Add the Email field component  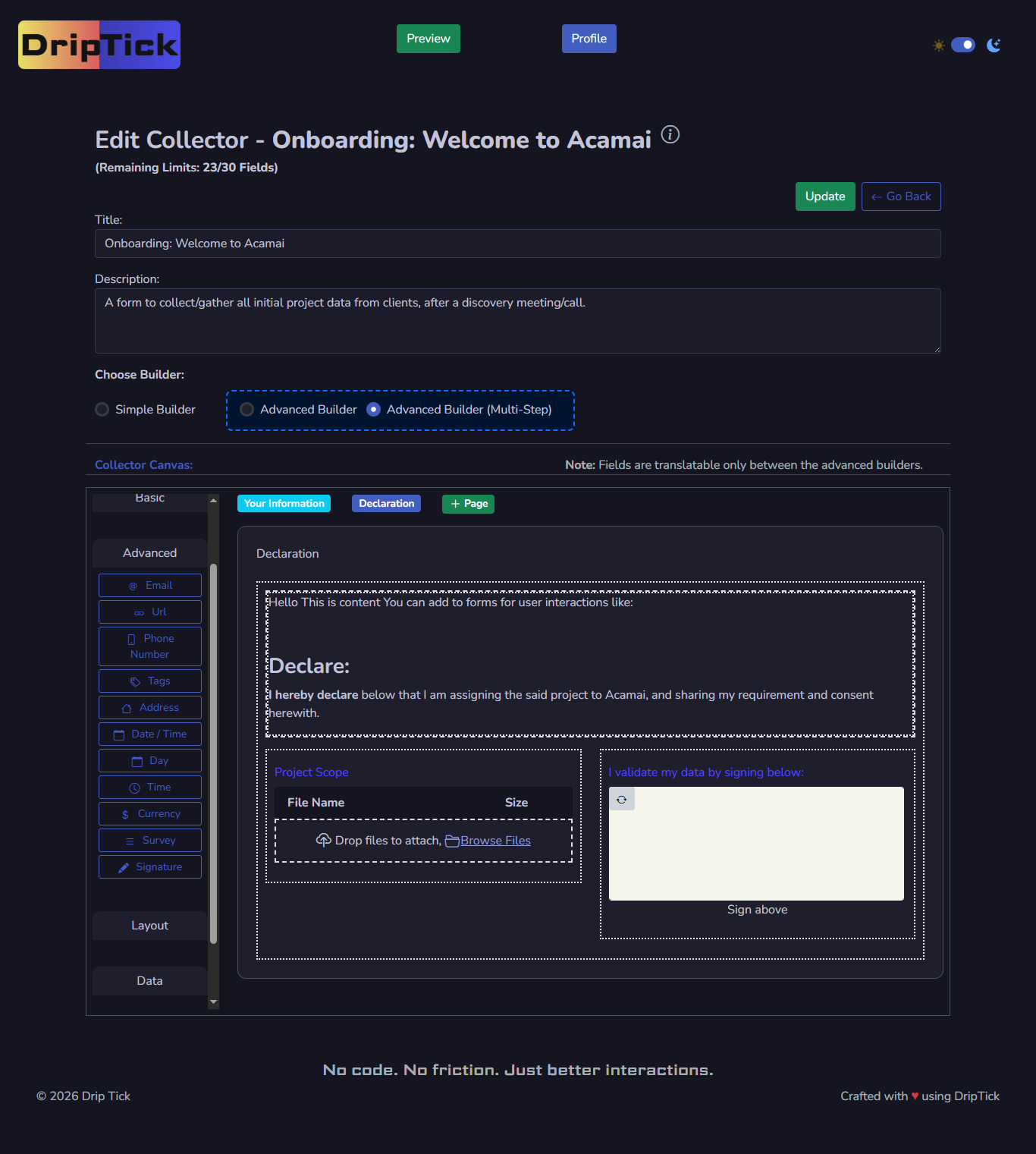150,586
